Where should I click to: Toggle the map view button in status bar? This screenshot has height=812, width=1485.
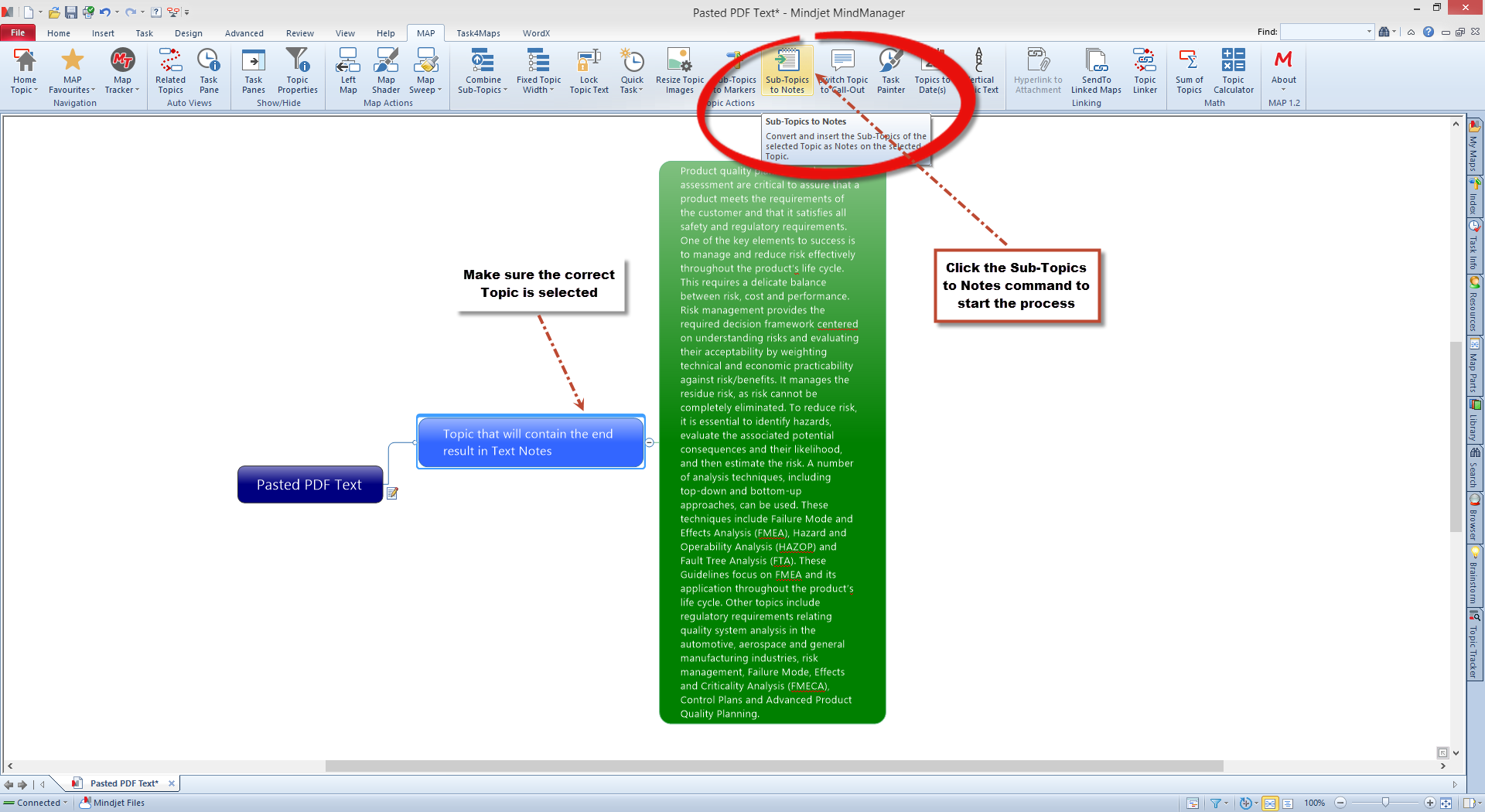1270,803
